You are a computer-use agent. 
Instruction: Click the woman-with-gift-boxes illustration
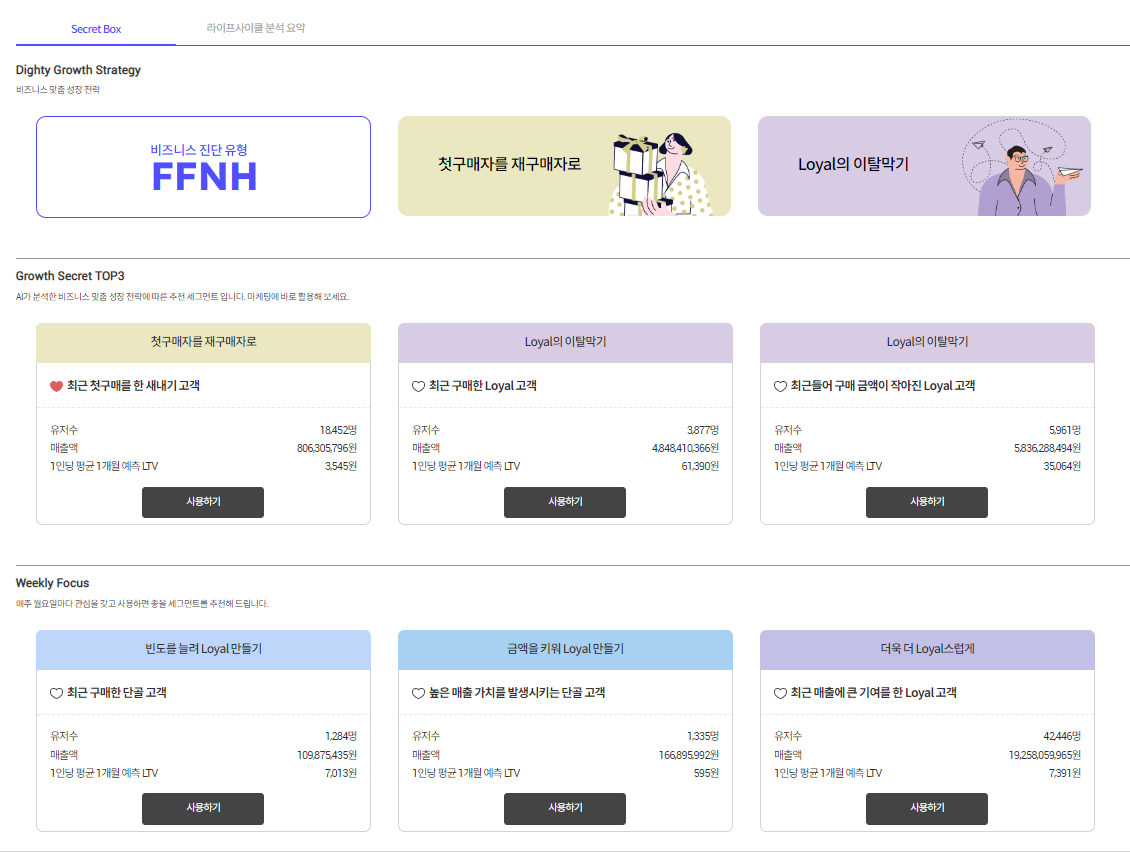[x=661, y=174]
